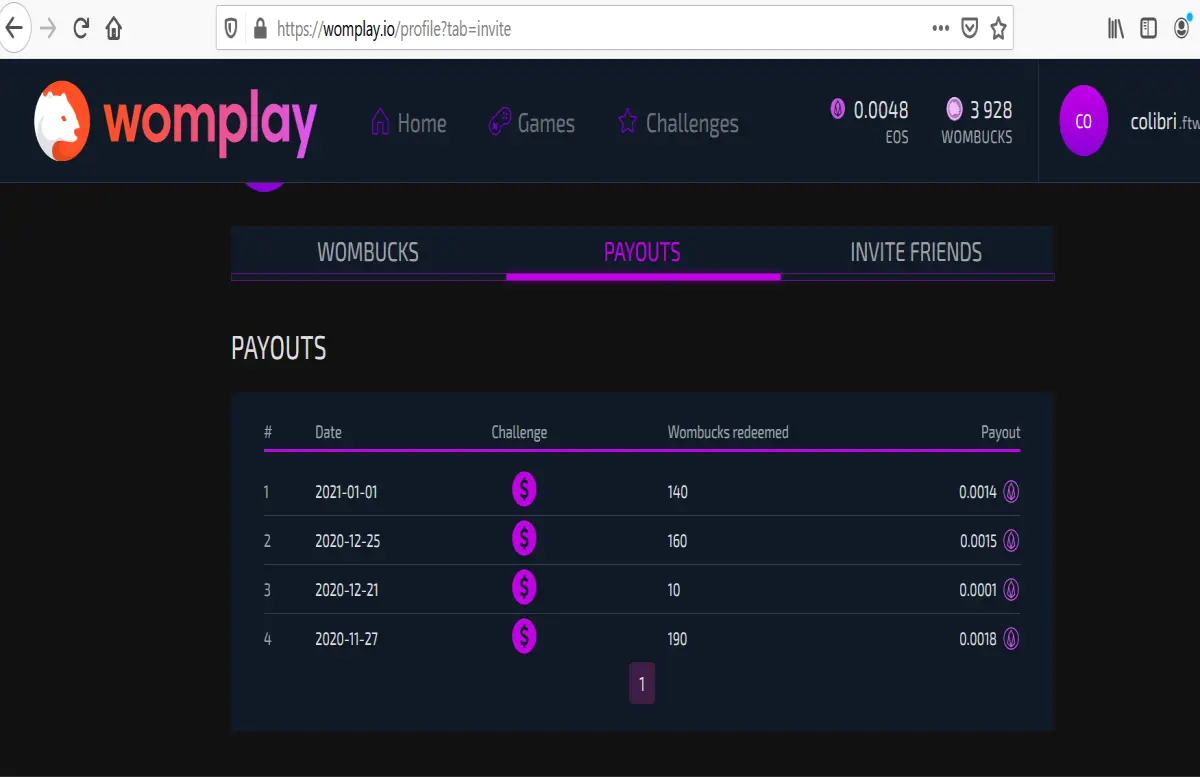
Task: Click the Payout column header
Action: click(1000, 432)
